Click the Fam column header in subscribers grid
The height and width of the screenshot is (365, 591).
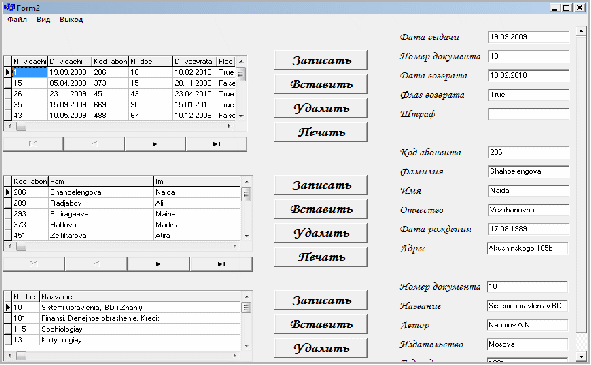tap(101, 181)
